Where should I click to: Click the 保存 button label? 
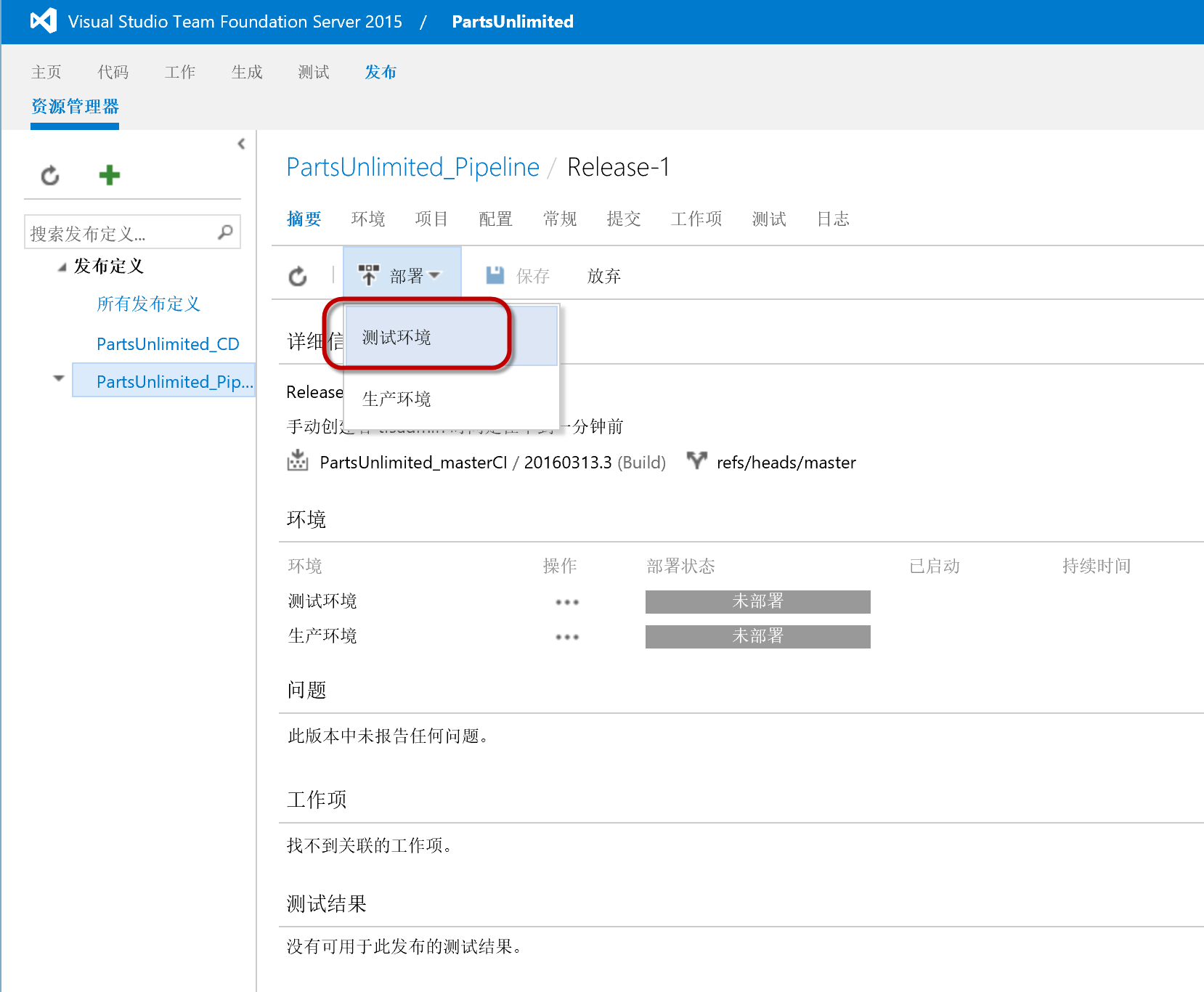pos(533,276)
